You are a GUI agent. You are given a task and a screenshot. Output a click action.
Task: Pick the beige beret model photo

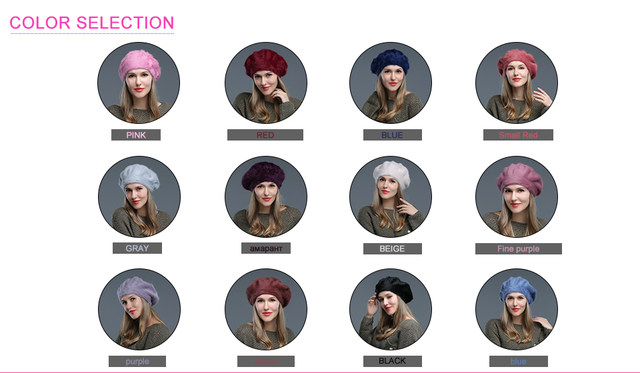(391, 197)
